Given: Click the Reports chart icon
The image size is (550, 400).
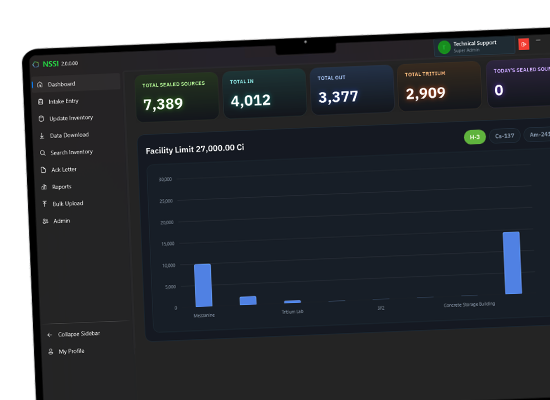Looking at the screenshot, I should pyautogui.click(x=44, y=187).
